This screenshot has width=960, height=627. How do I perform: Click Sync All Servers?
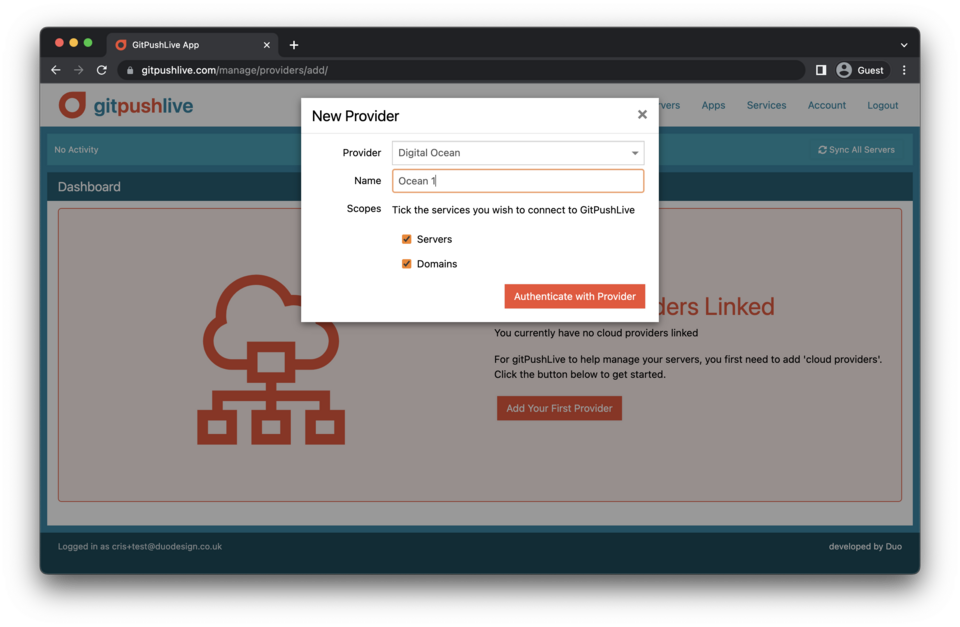(x=857, y=149)
